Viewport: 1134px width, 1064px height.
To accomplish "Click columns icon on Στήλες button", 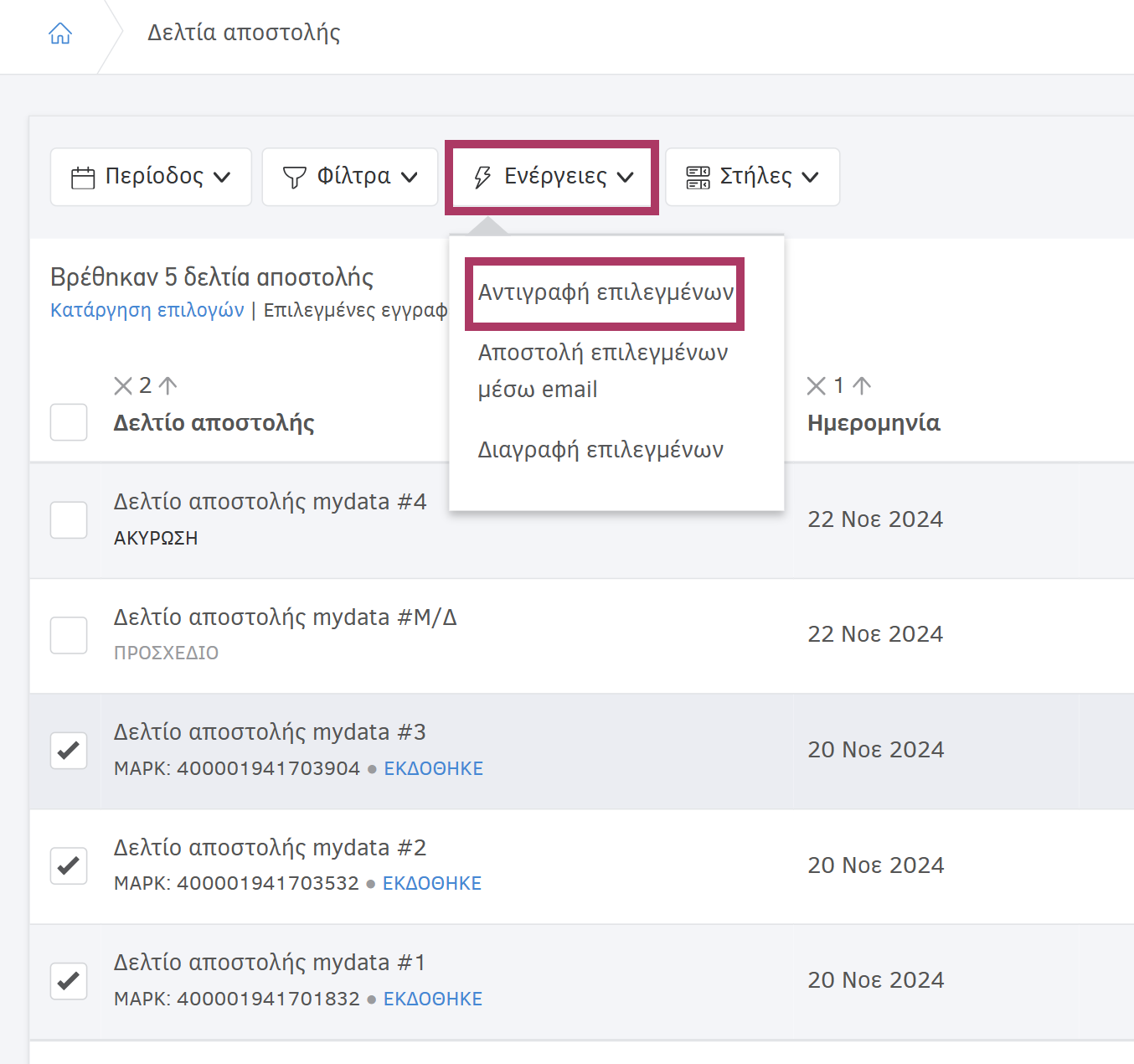I will pyautogui.click(x=698, y=178).
